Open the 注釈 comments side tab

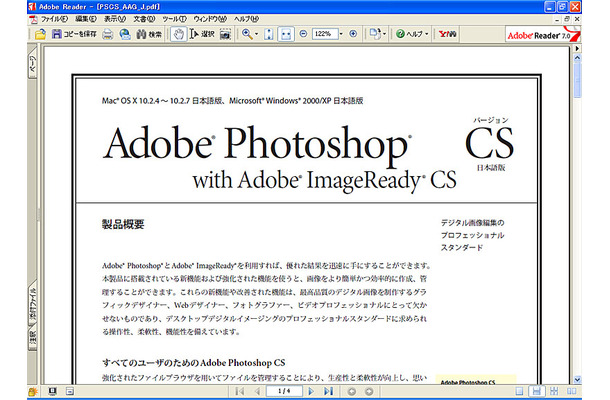33,339
